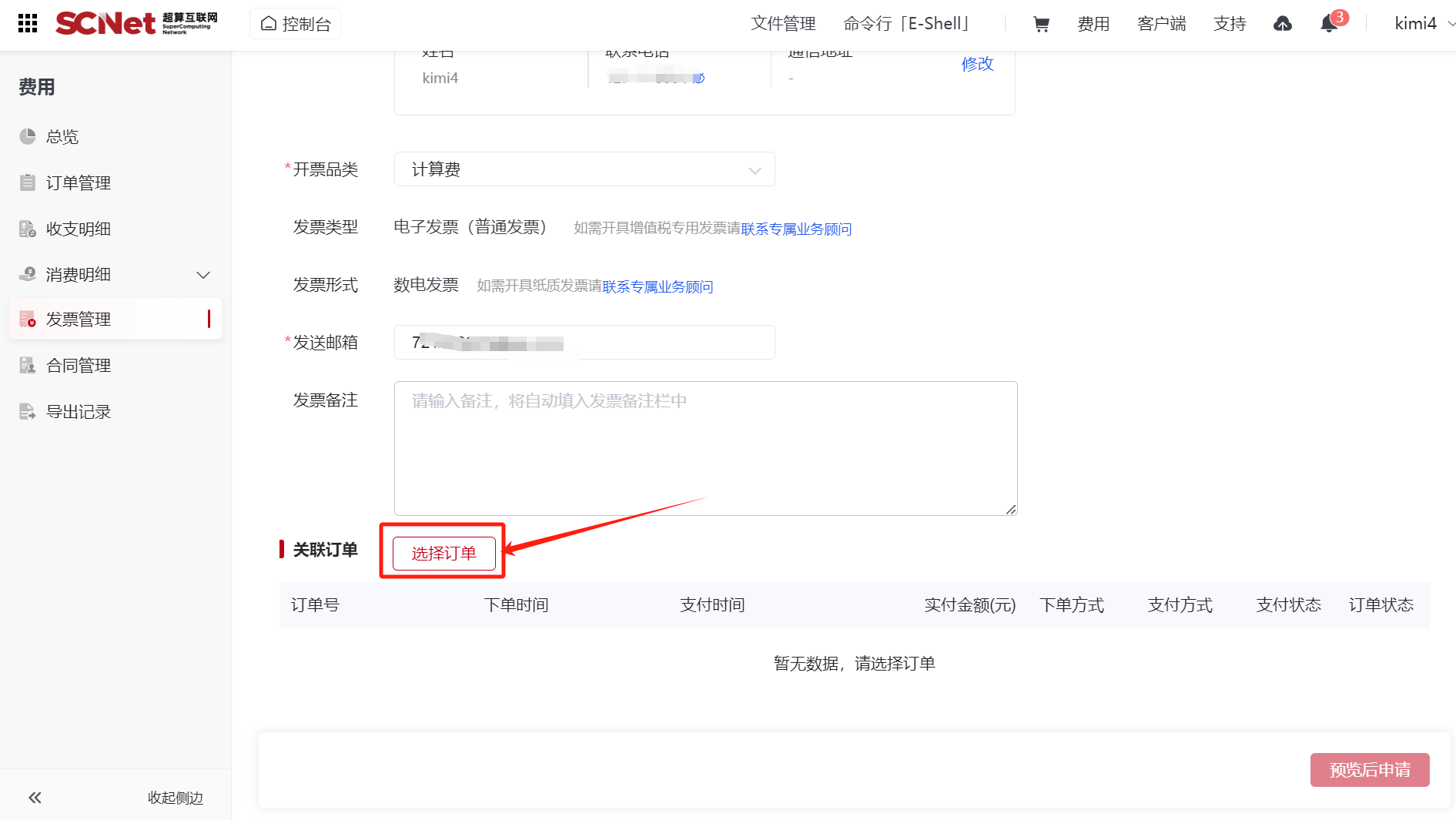
Task: Open the 开票品类 dropdown
Action: point(584,169)
